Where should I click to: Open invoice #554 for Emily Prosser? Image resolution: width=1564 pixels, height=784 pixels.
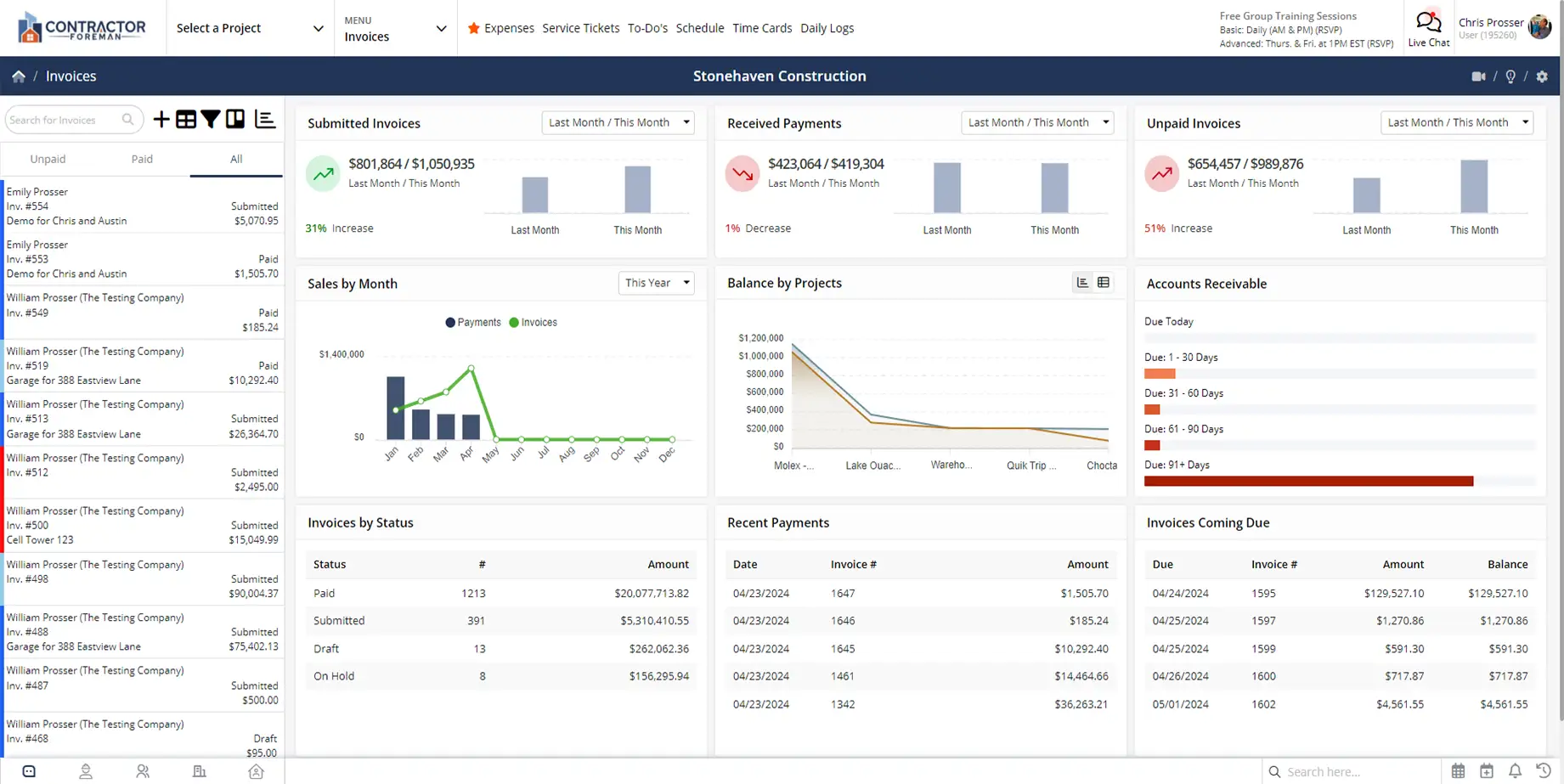pos(143,206)
